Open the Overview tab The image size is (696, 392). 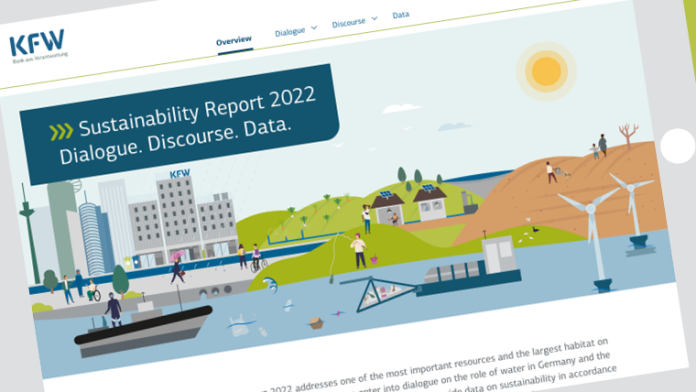[x=234, y=41]
